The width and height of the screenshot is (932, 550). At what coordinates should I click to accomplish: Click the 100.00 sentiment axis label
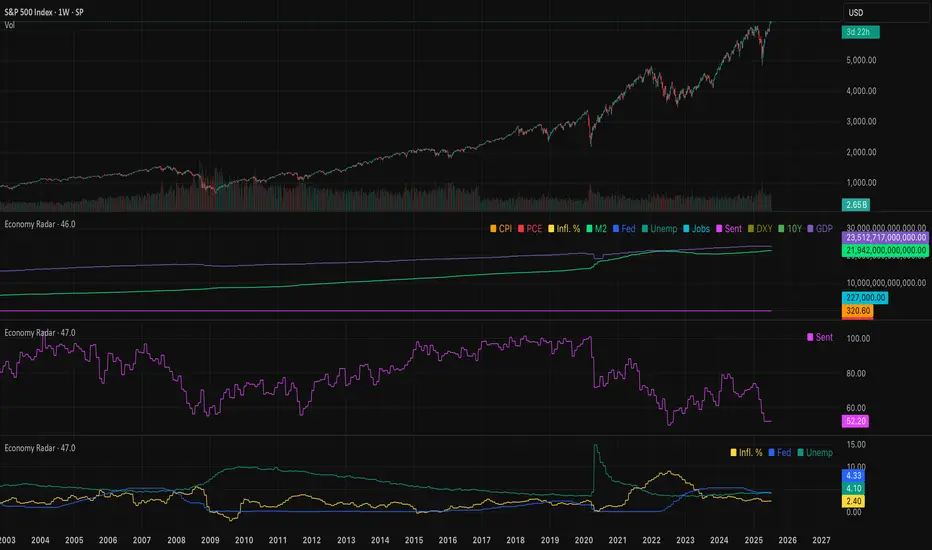(858, 338)
